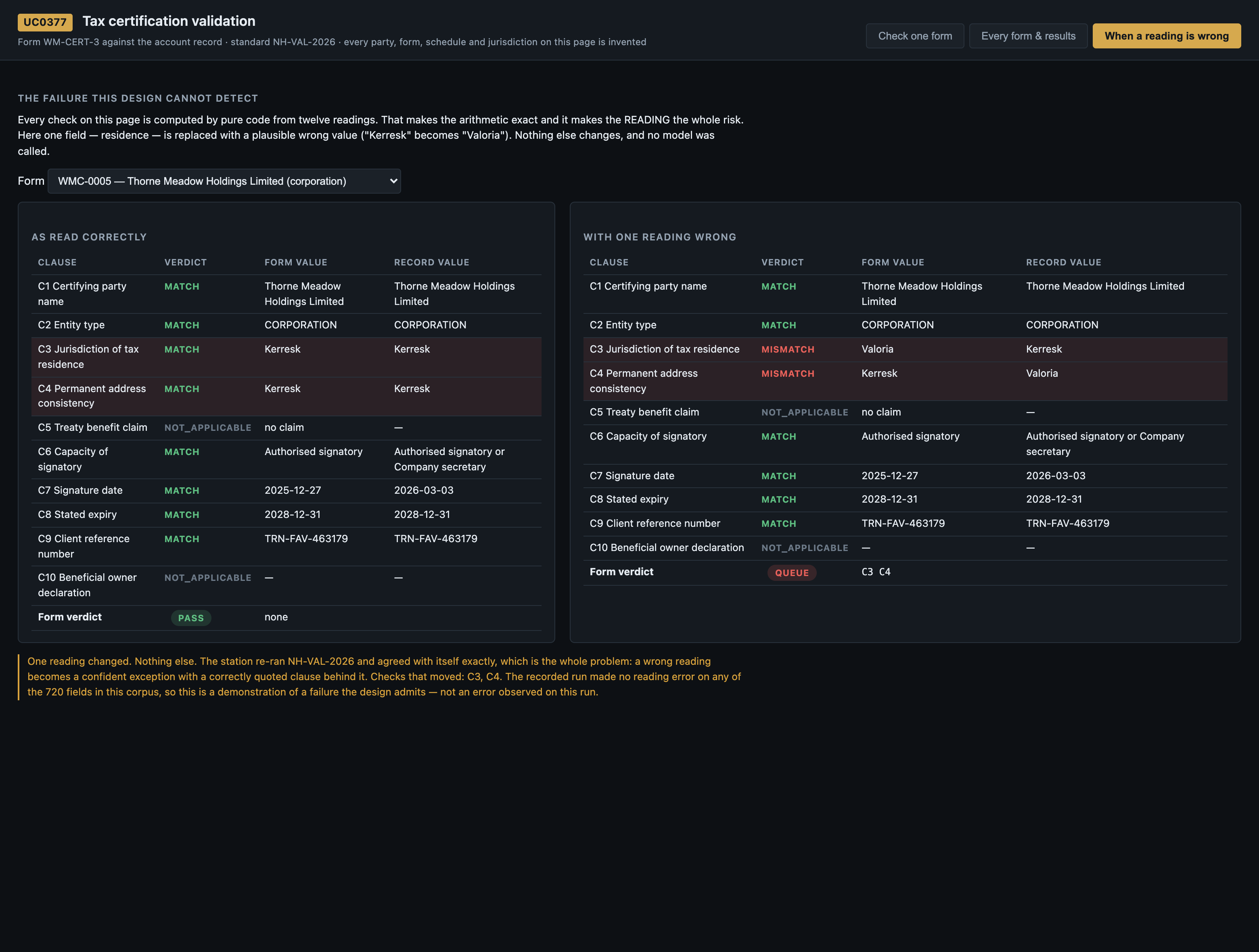Click C4 Permanent address row in left table

286,396
